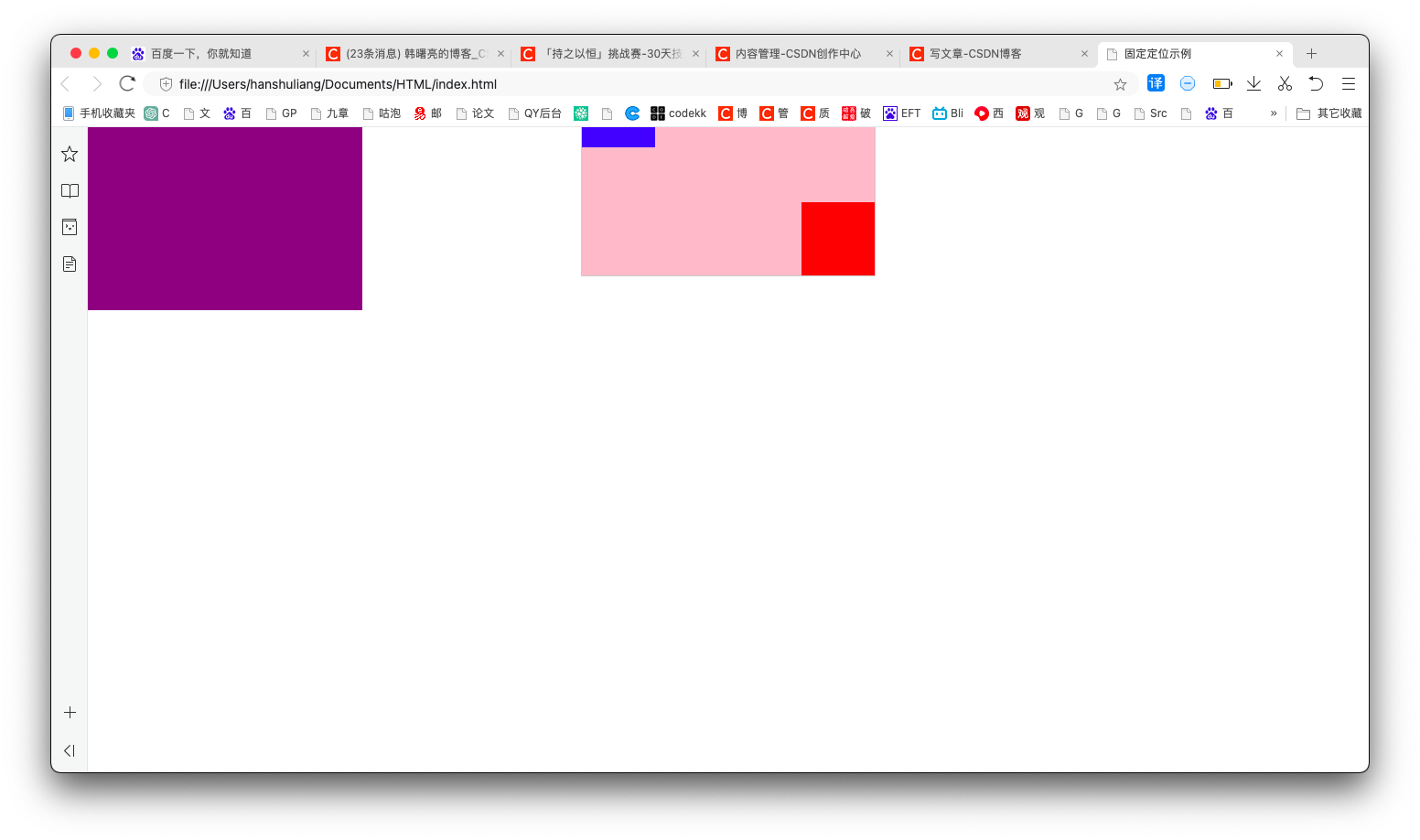Select the notes icon in the left sidebar

(x=70, y=264)
